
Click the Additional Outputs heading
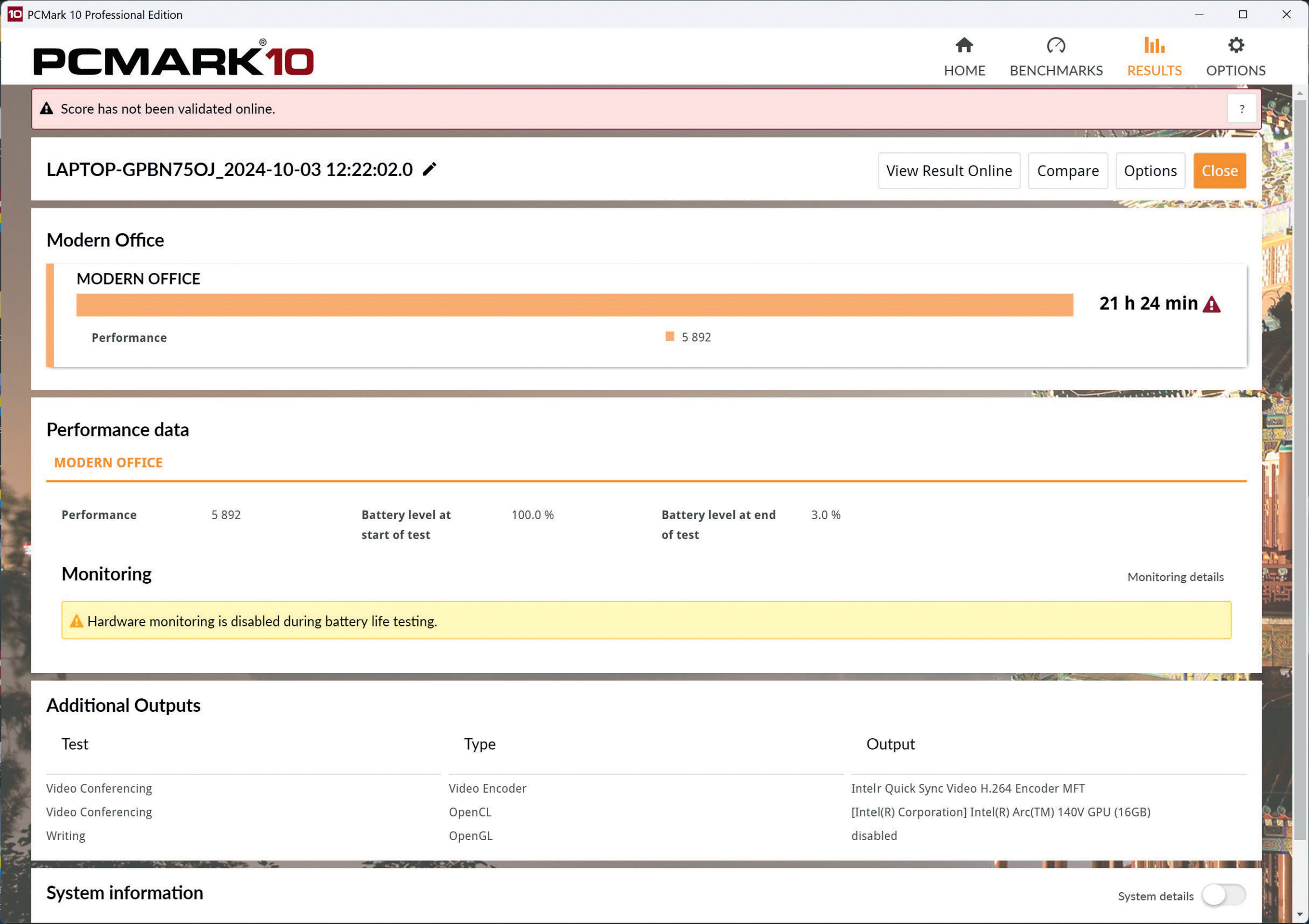click(x=123, y=705)
